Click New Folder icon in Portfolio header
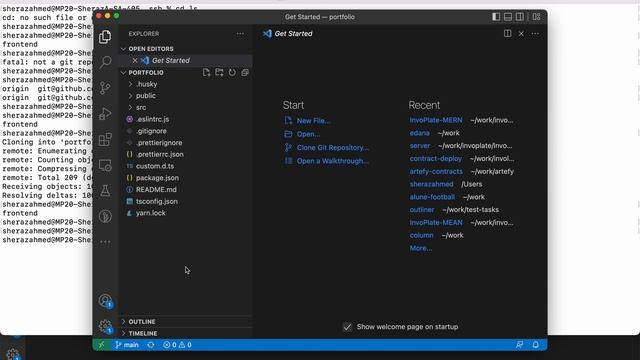Image resolution: width=640 pixels, height=360 pixels. 220,72
